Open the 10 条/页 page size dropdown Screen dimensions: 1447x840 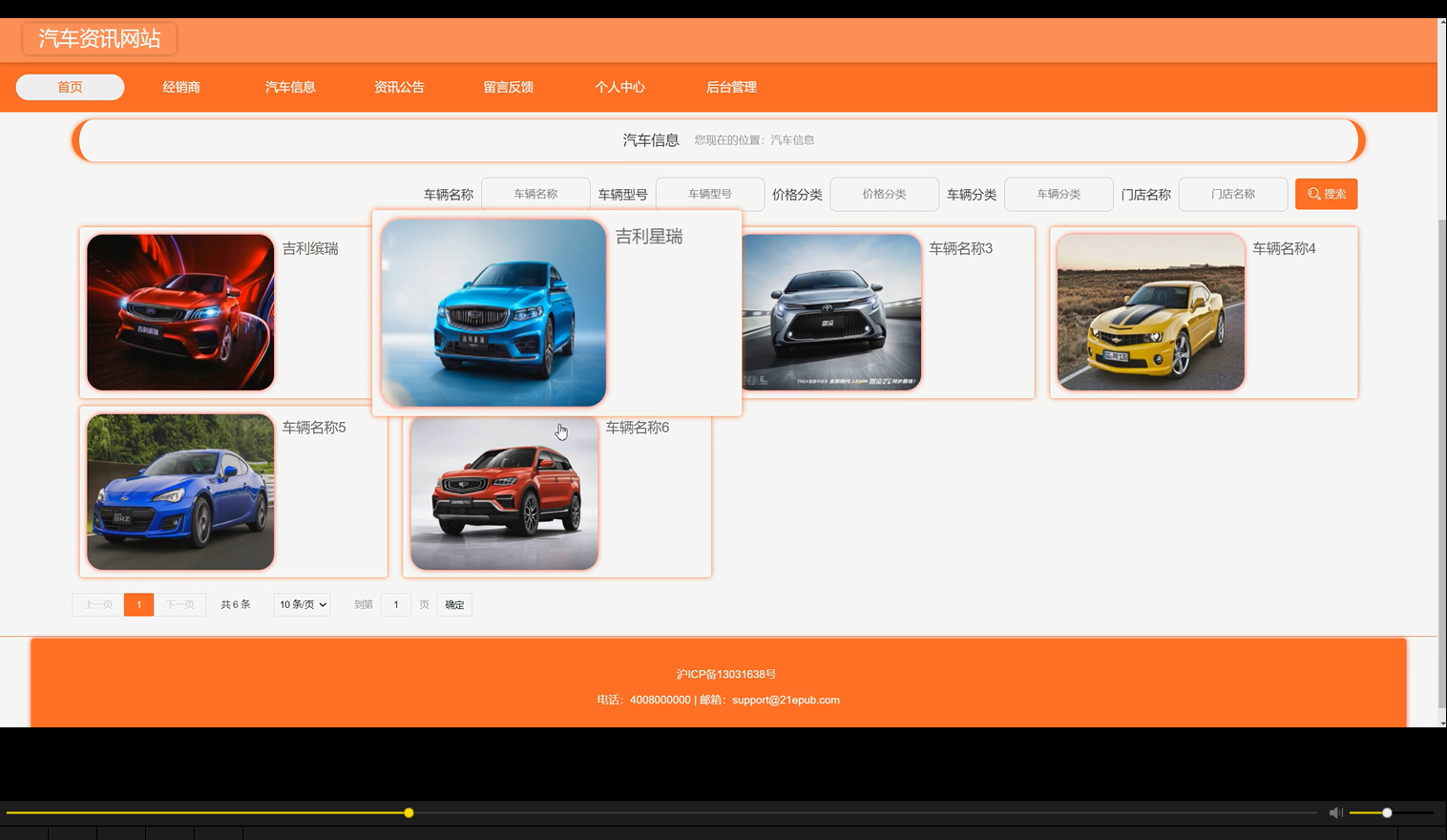coord(302,604)
